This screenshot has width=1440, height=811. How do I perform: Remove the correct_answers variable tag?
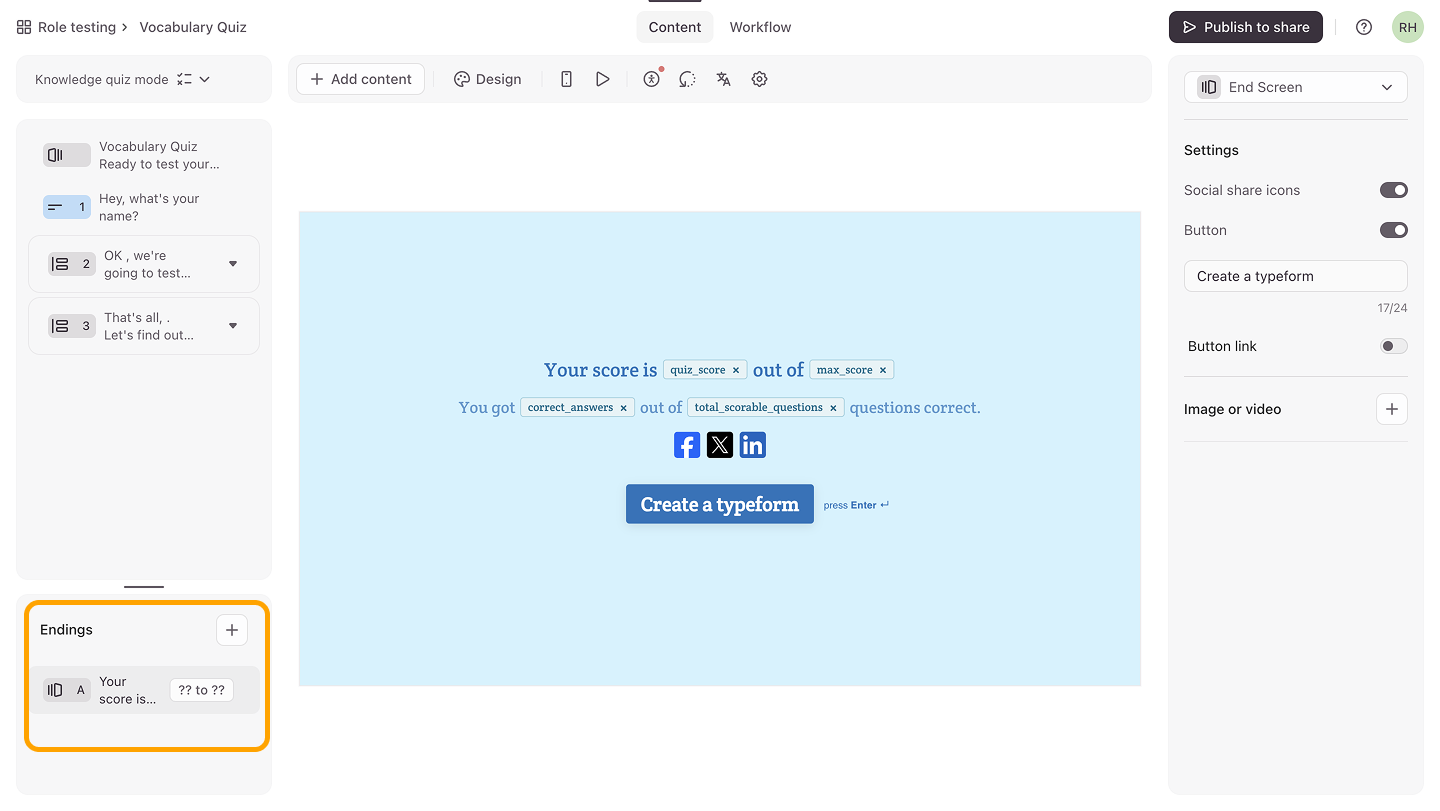[x=623, y=408]
